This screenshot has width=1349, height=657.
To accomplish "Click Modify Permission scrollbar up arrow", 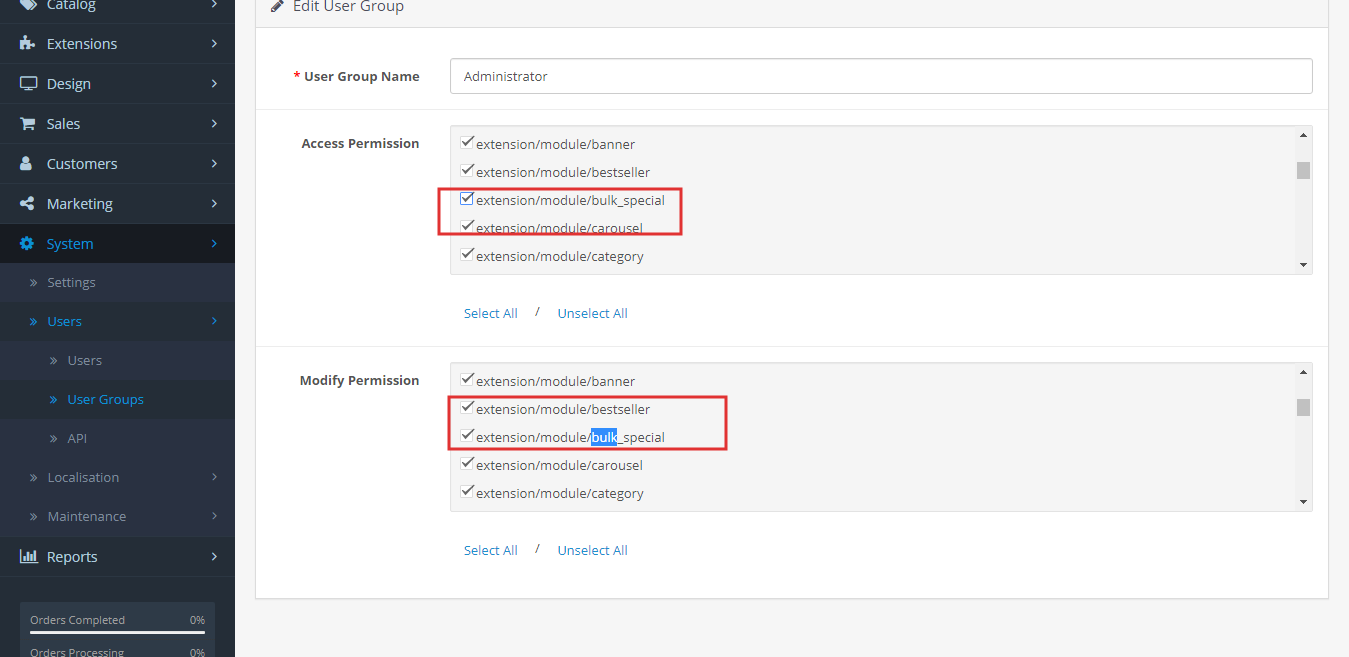I will (1303, 372).
